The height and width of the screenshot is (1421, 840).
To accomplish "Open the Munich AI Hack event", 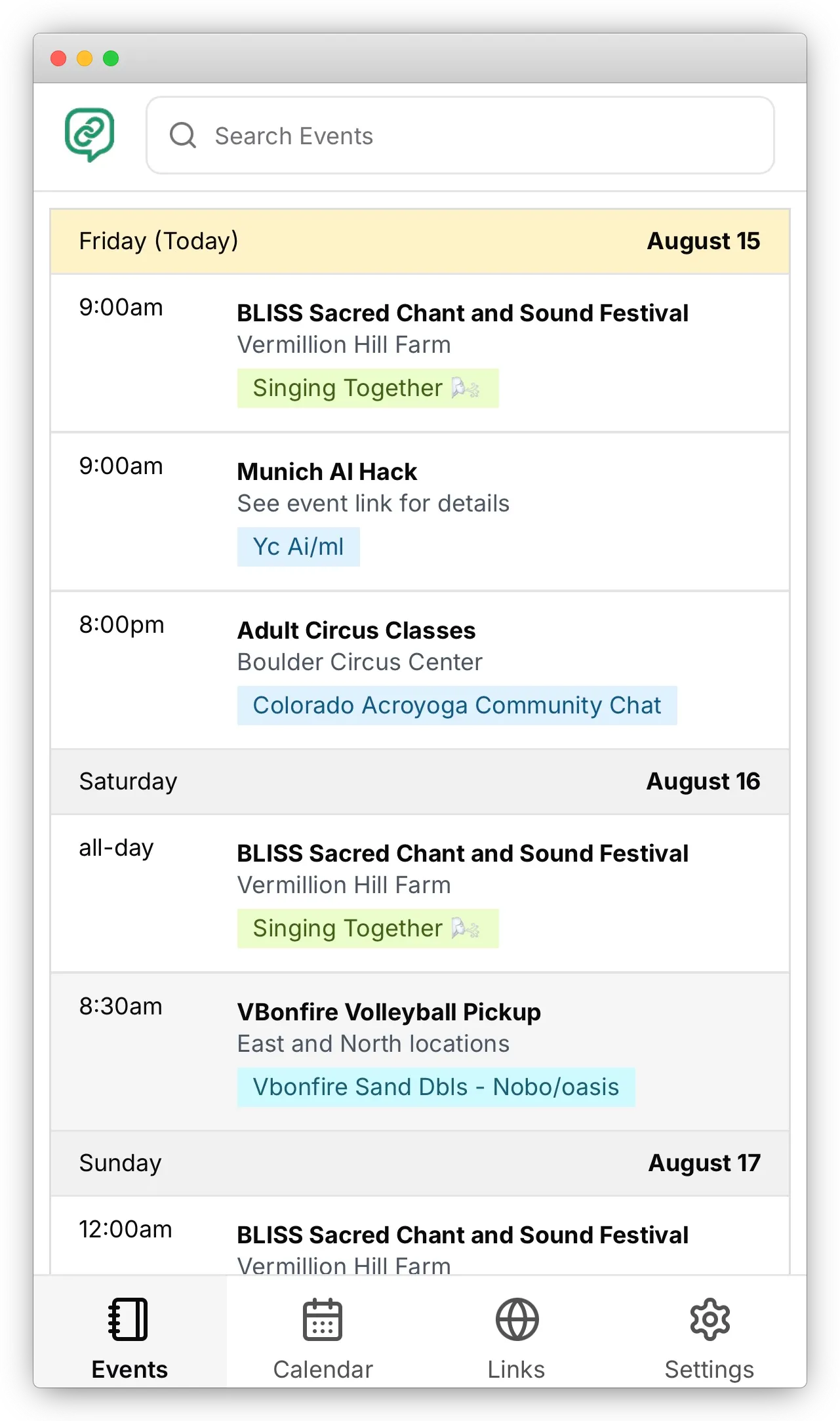I will pyautogui.click(x=327, y=472).
